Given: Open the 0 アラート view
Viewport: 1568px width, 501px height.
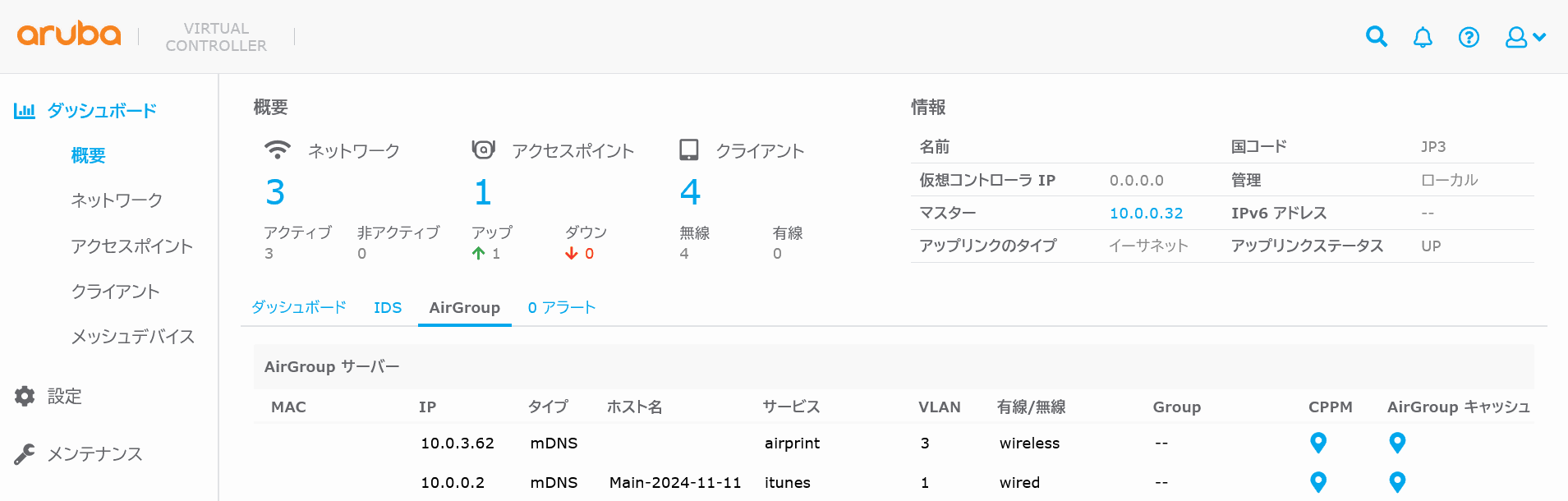Looking at the screenshot, I should [x=562, y=307].
